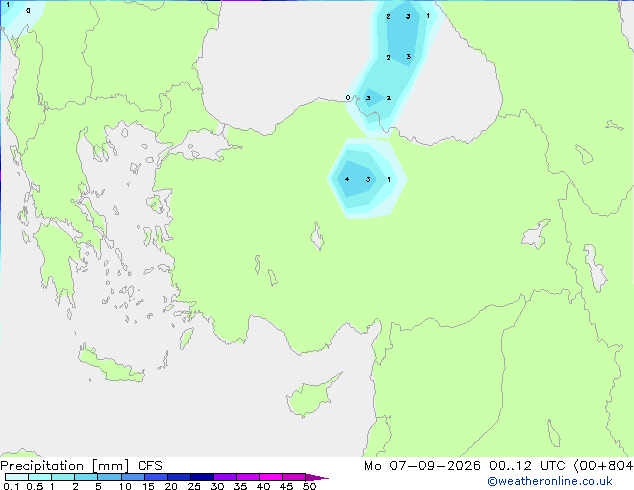The image size is (634, 490).
Task: Pick the legend swatch between 20 and 25
Action: click(x=179, y=477)
